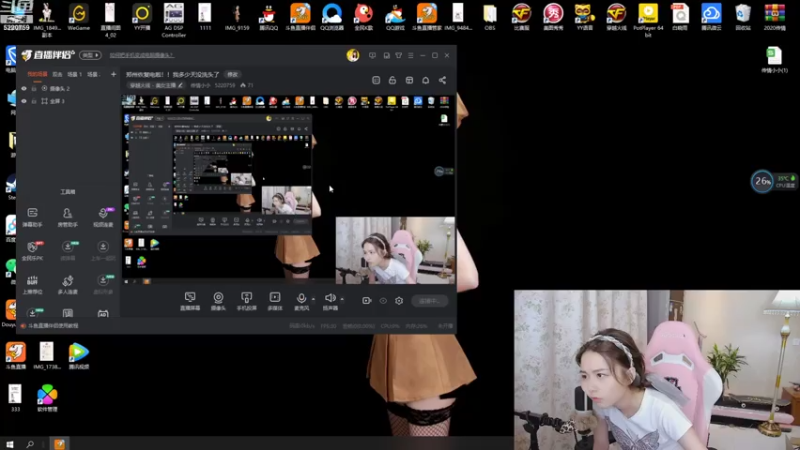Open QQ浏览器 desktop shortcut
Screen dimensions: 800x450
[x=332, y=17]
